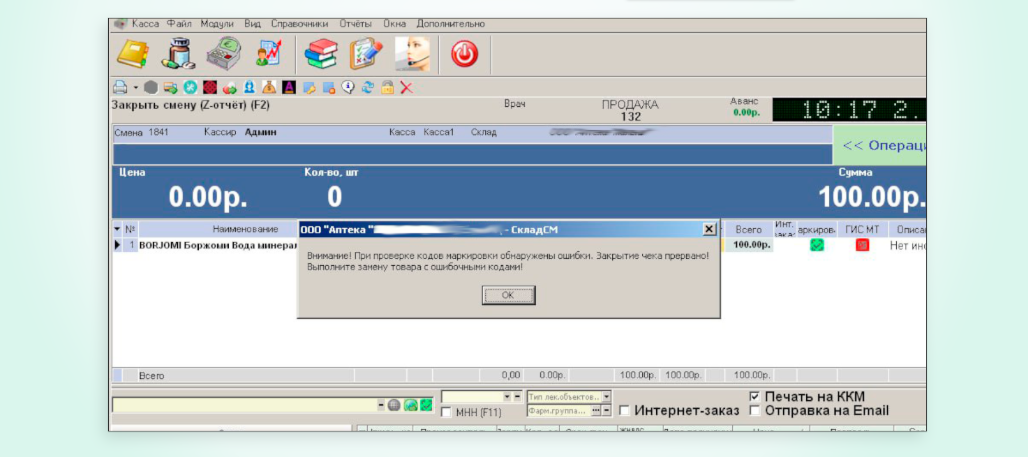Image resolution: width=1028 pixels, height=457 pixels.
Task: Click the red power button icon
Action: (464, 54)
